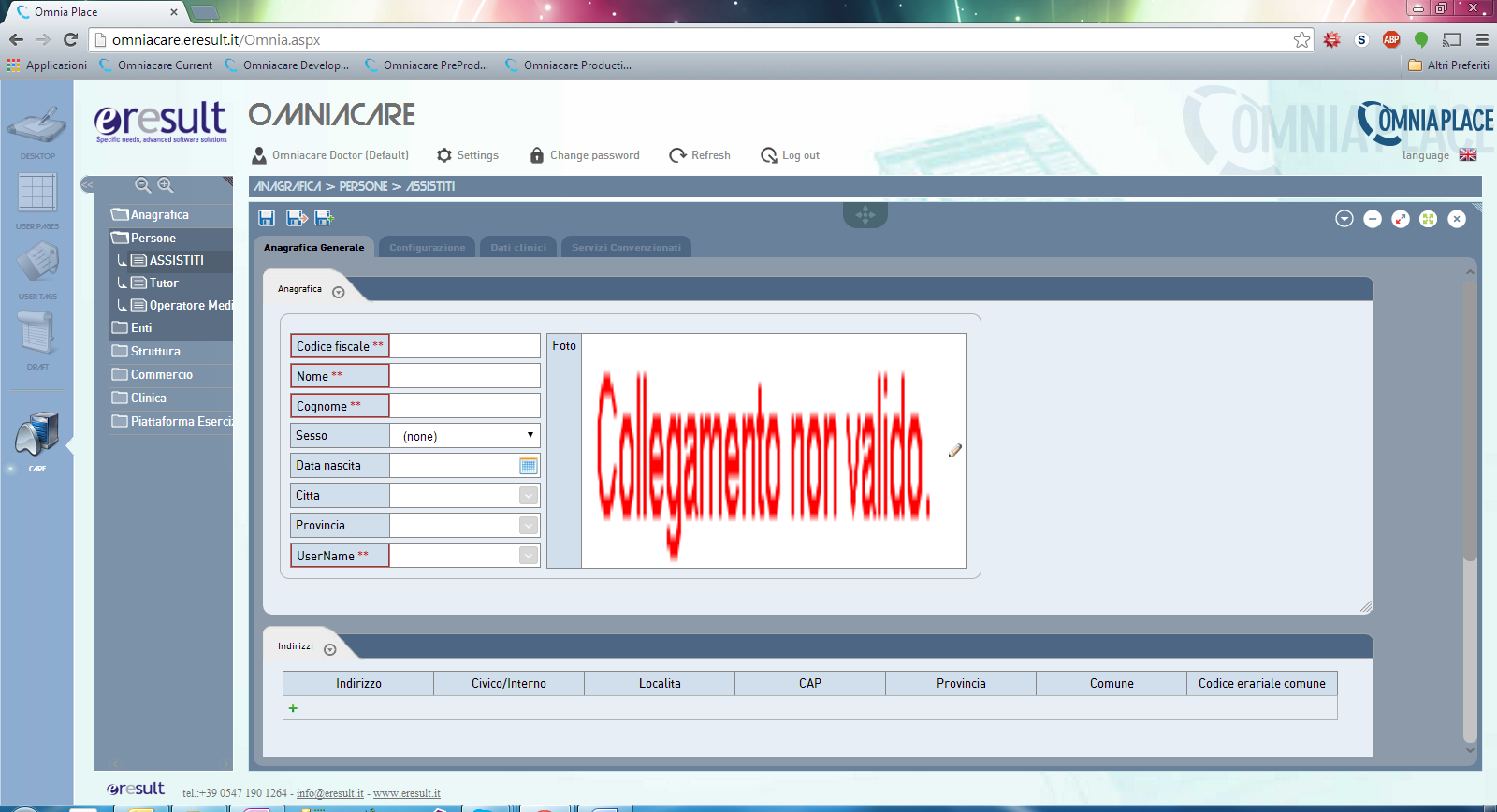The image size is (1497, 812).
Task: Open Omniacare PreProd bookmark
Action: click(x=427, y=65)
